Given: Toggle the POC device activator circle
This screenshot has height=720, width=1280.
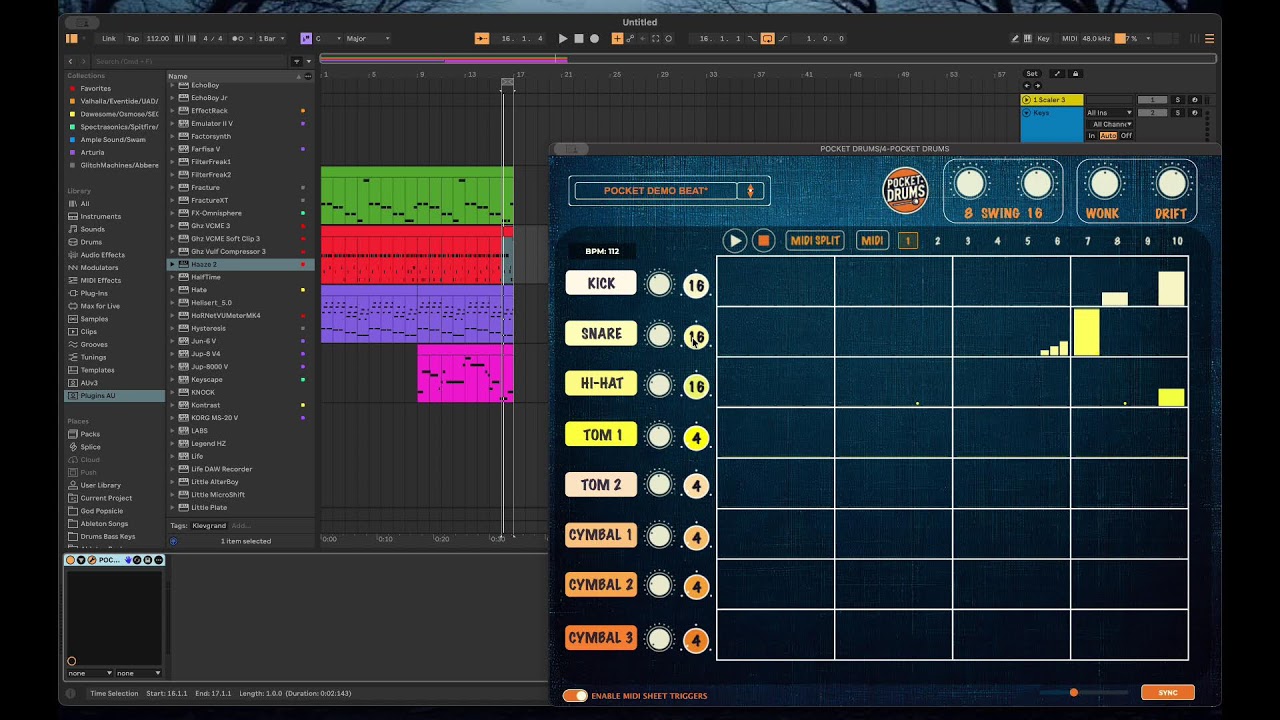Looking at the screenshot, I should pos(71,560).
